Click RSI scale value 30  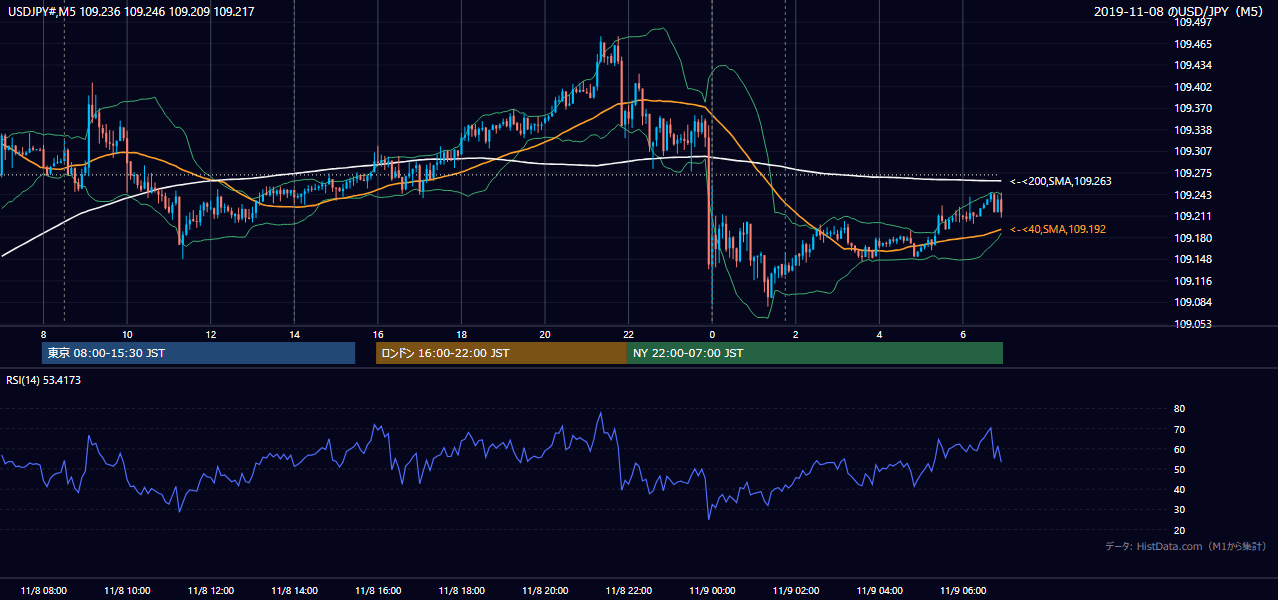[1179, 510]
